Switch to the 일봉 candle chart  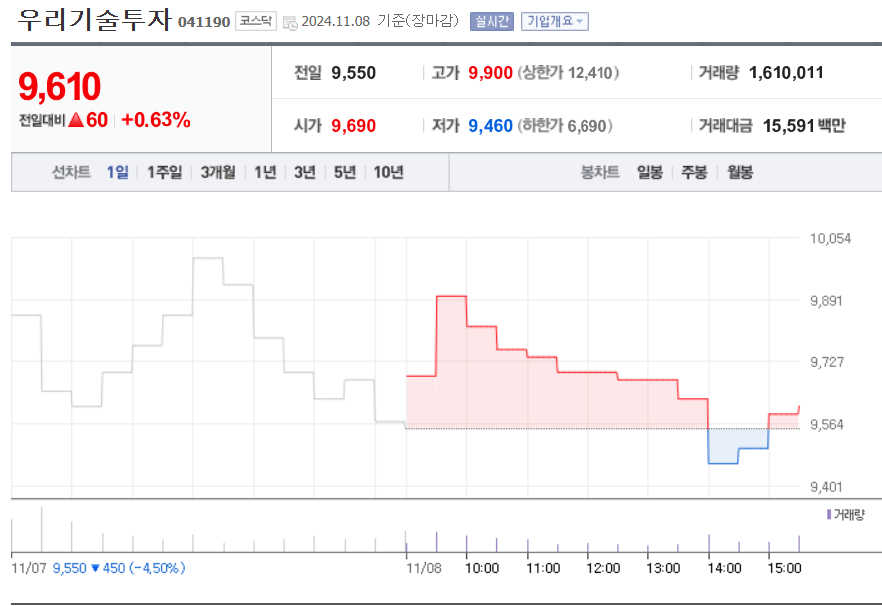650,172
